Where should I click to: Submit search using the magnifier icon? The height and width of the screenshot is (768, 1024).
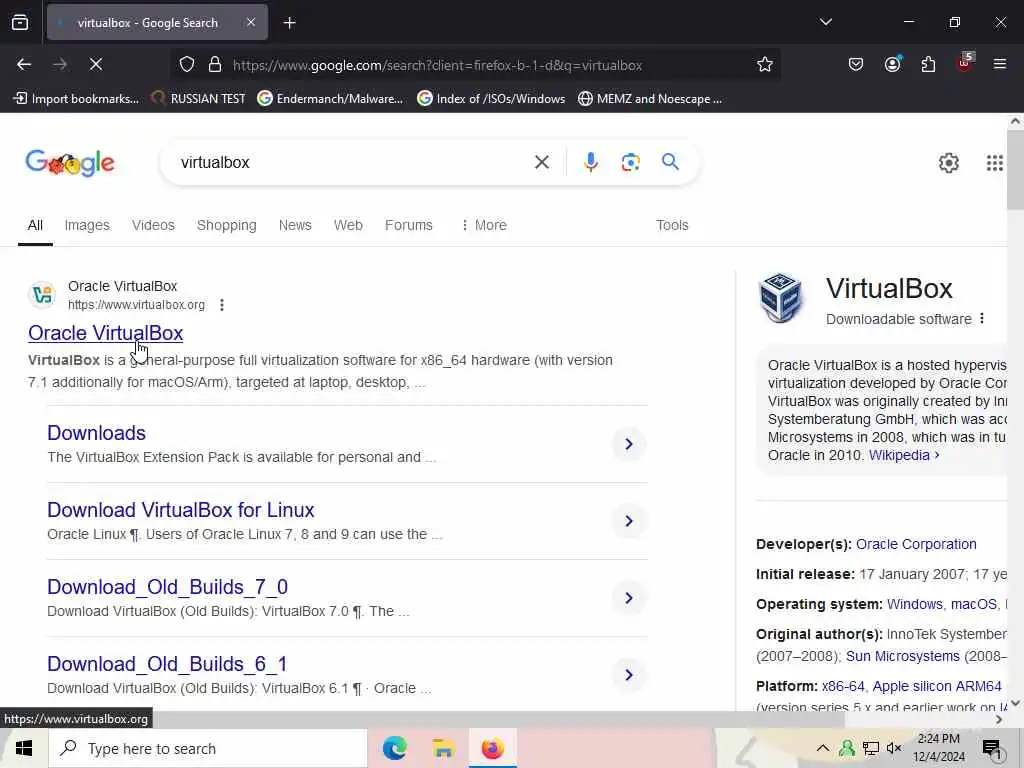coord(670,161)
